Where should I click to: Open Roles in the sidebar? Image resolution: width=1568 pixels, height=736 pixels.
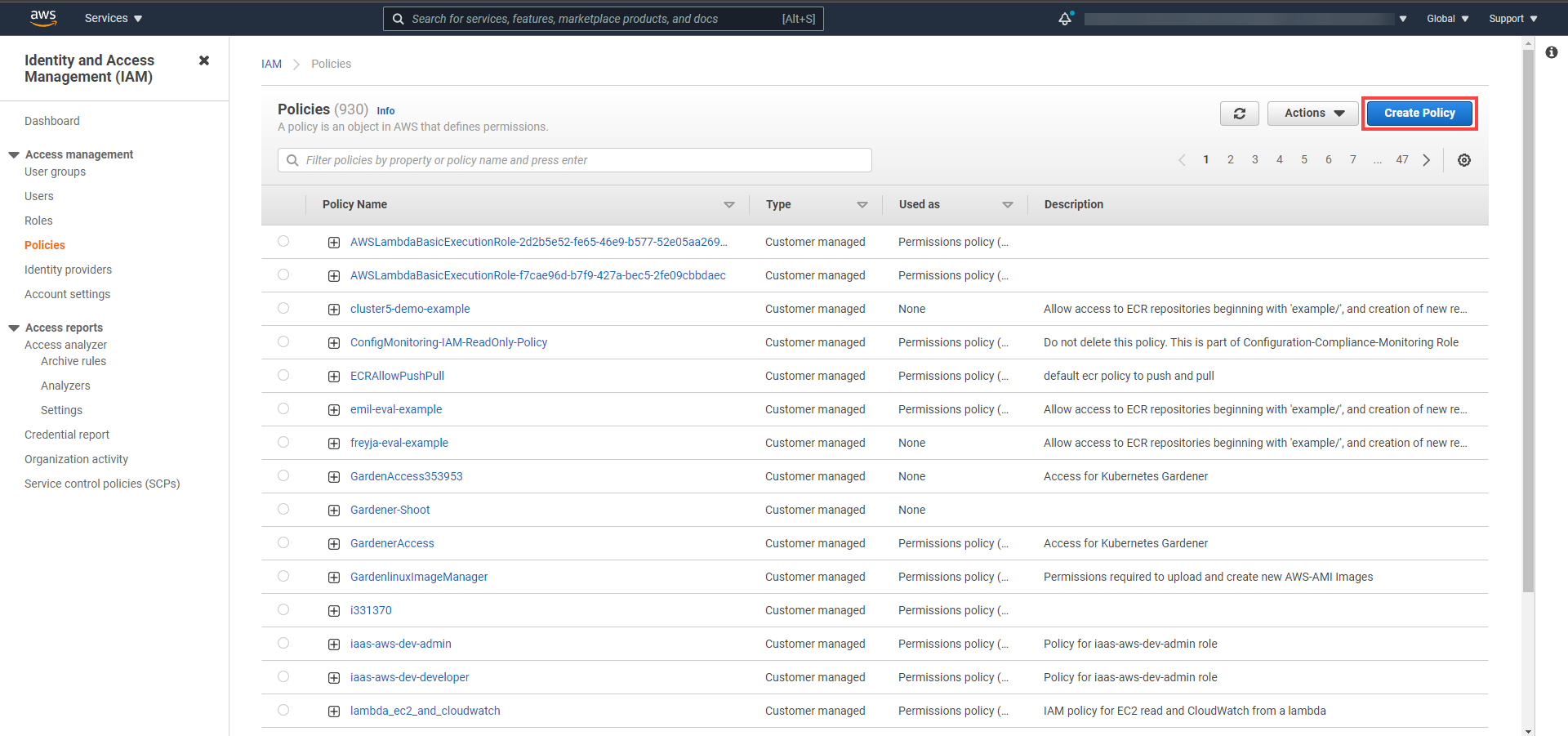pyautogui.click(x=38, y=221)
